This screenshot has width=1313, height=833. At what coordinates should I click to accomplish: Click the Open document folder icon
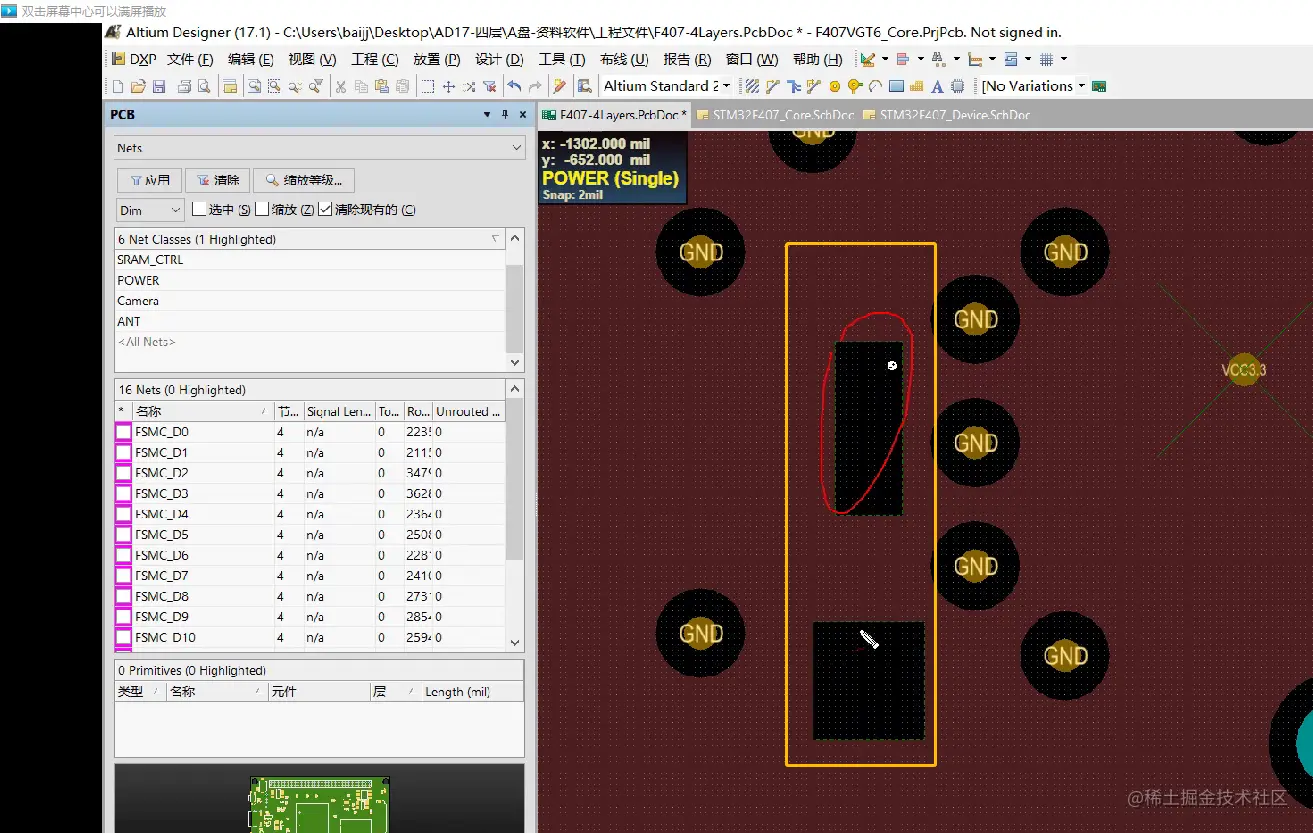(x=138, y=86)
